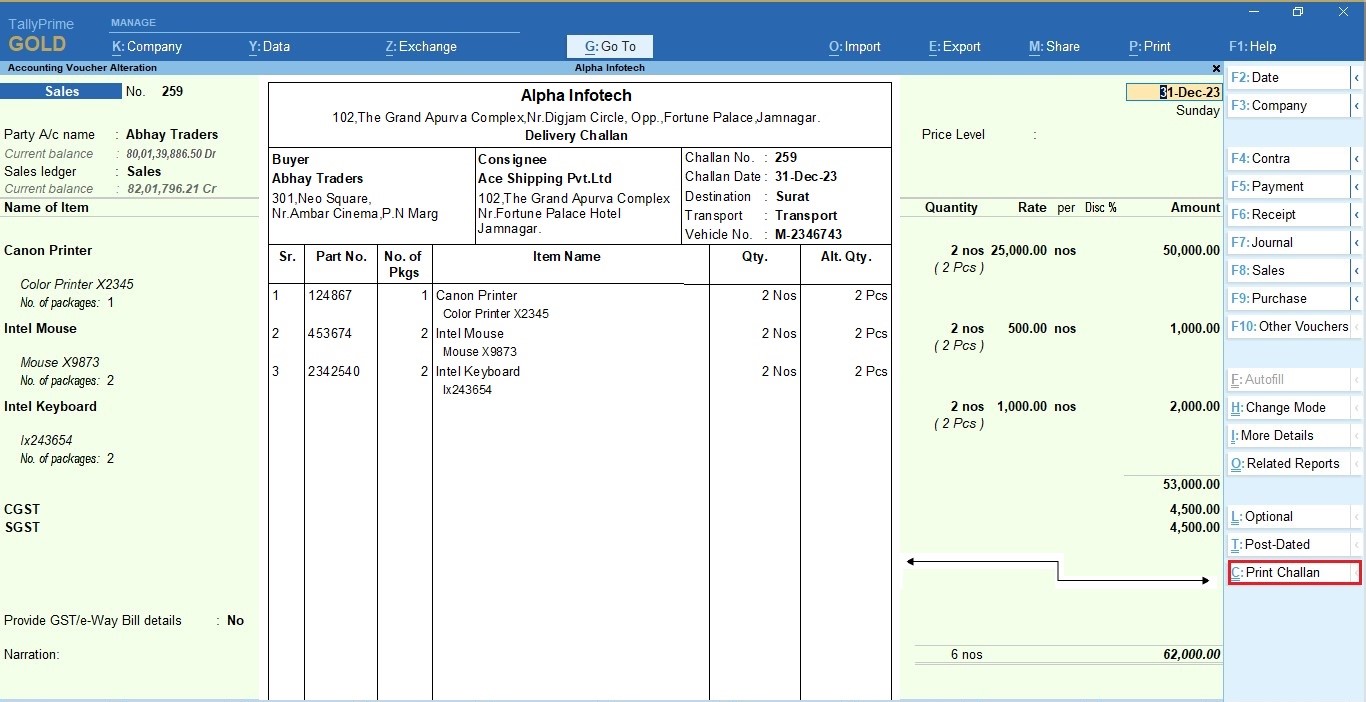Open the Z: Exchange menu
The image size is (1366, 702).
tap(420, 46)
